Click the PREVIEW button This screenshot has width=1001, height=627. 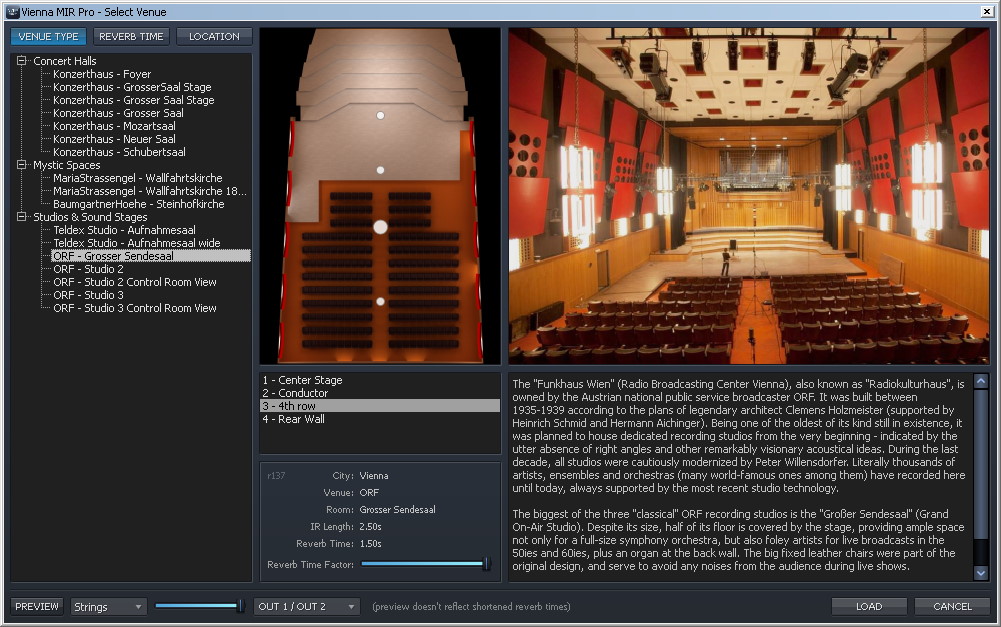tap(37, 607)
